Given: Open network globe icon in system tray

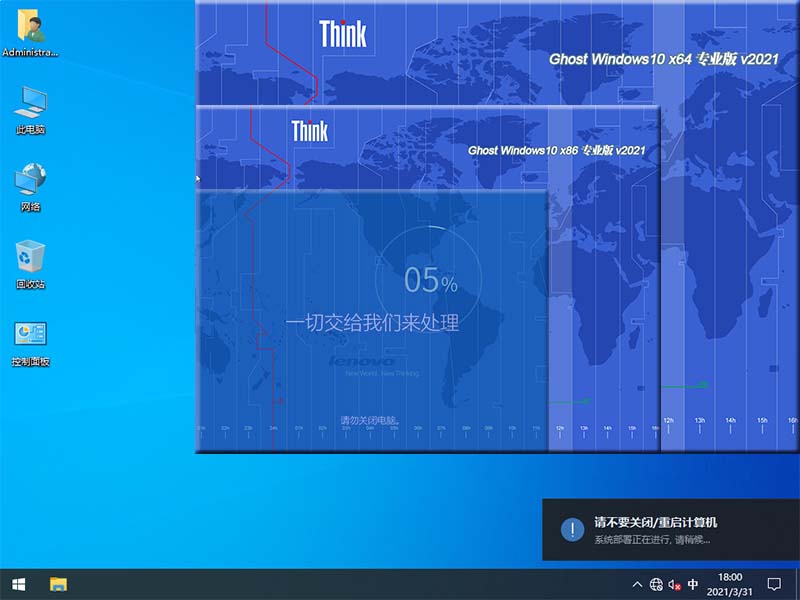Looking at the screenshot, I should click(656, 584).
